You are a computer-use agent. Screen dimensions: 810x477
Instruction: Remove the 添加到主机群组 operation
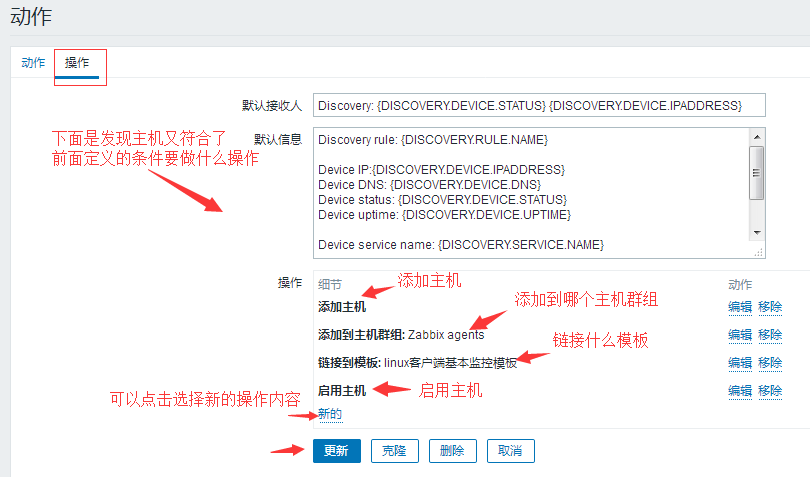pos(770,335)
